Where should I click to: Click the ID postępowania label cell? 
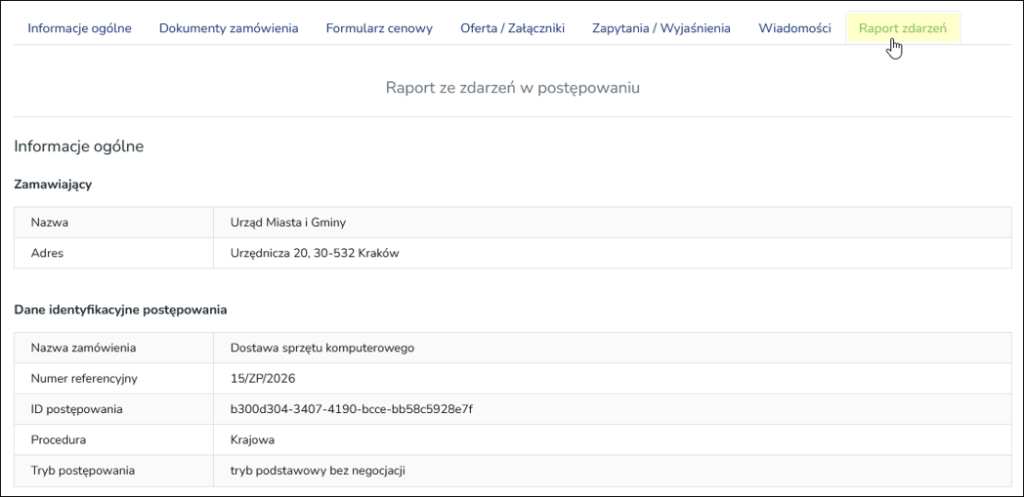[114, 409]
